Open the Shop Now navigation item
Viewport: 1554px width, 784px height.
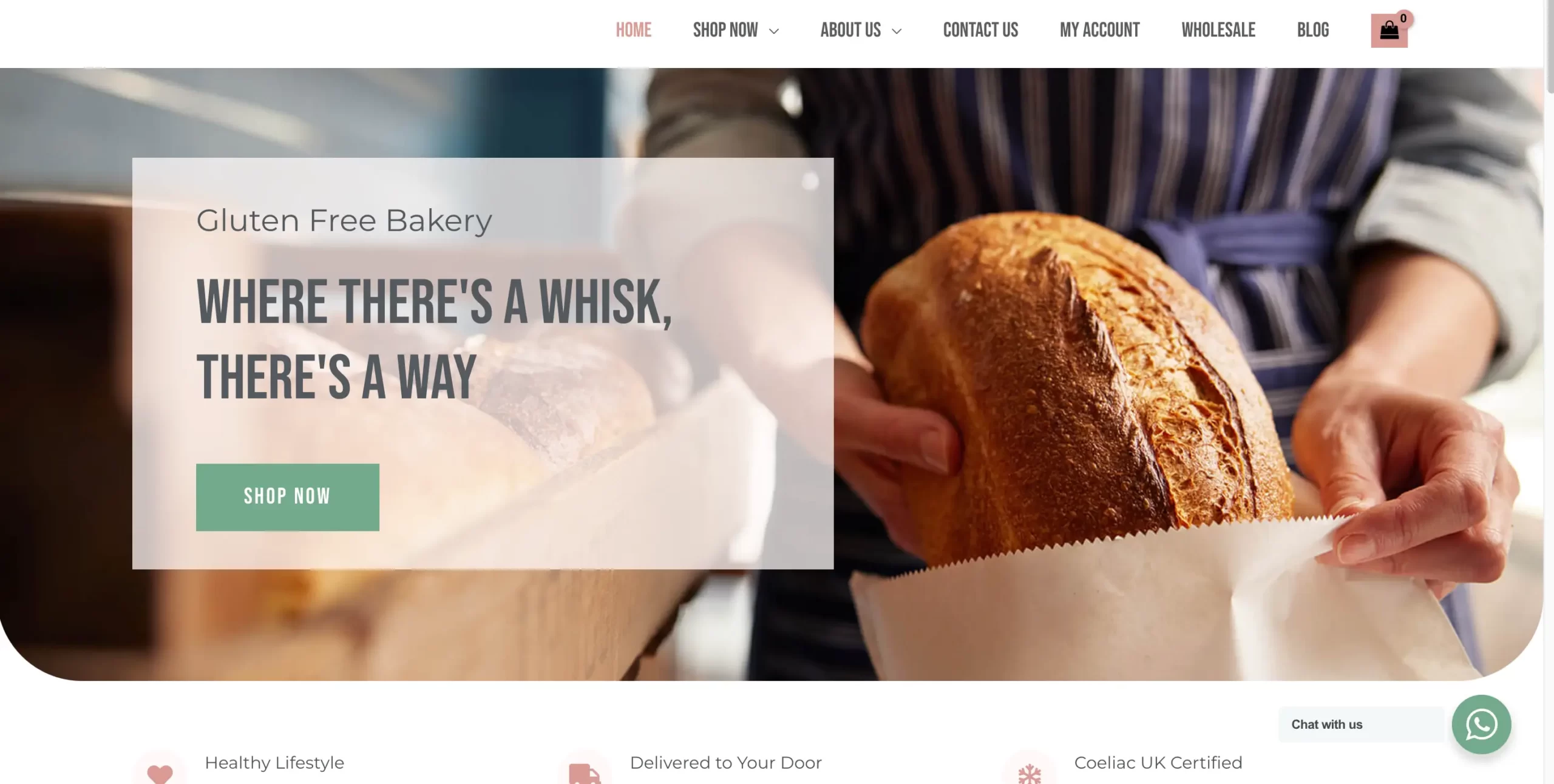point(725,30)
